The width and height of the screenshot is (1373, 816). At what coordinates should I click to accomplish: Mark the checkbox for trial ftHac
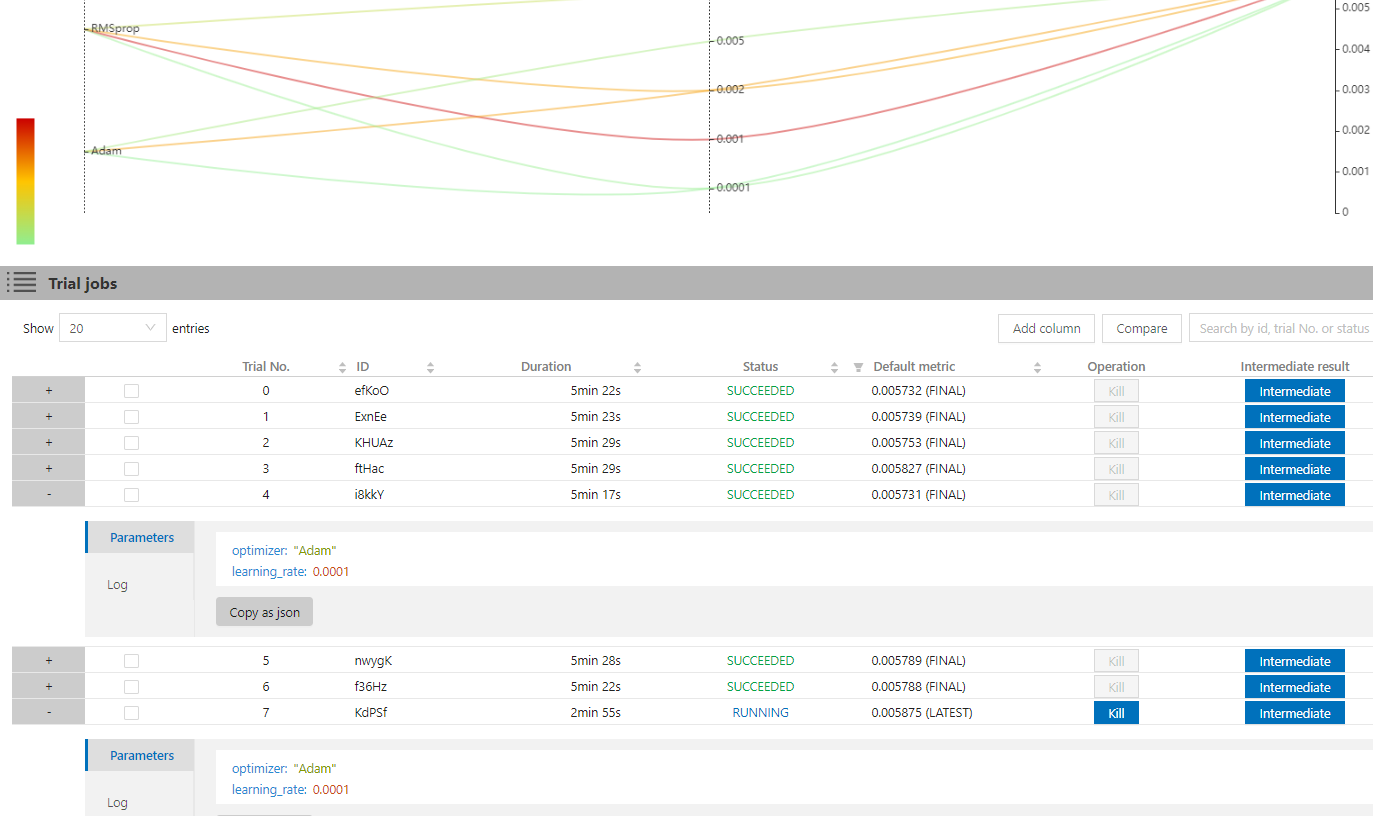(131, 469)
